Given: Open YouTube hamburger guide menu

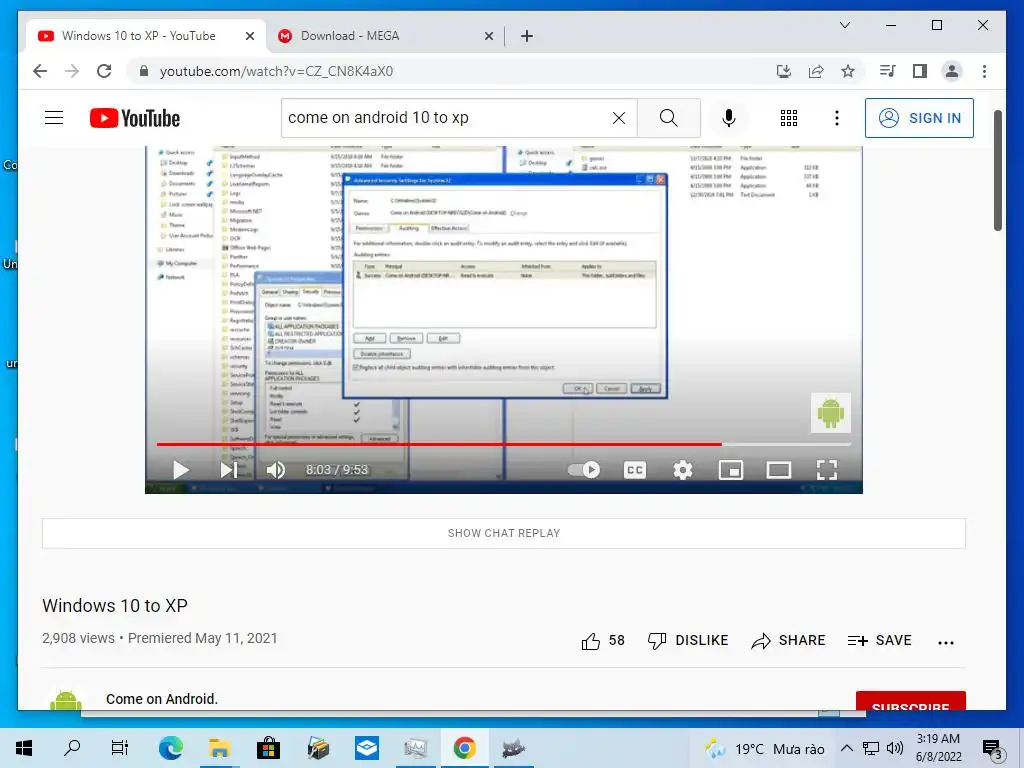Looking at the screenshot, I should coord(54,118).
